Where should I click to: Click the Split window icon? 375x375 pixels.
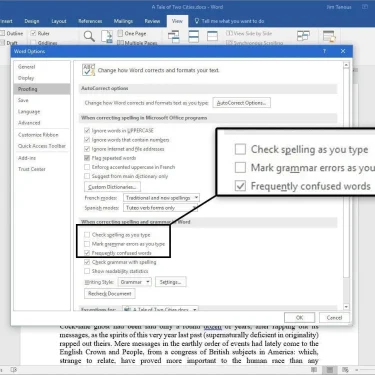212,36
